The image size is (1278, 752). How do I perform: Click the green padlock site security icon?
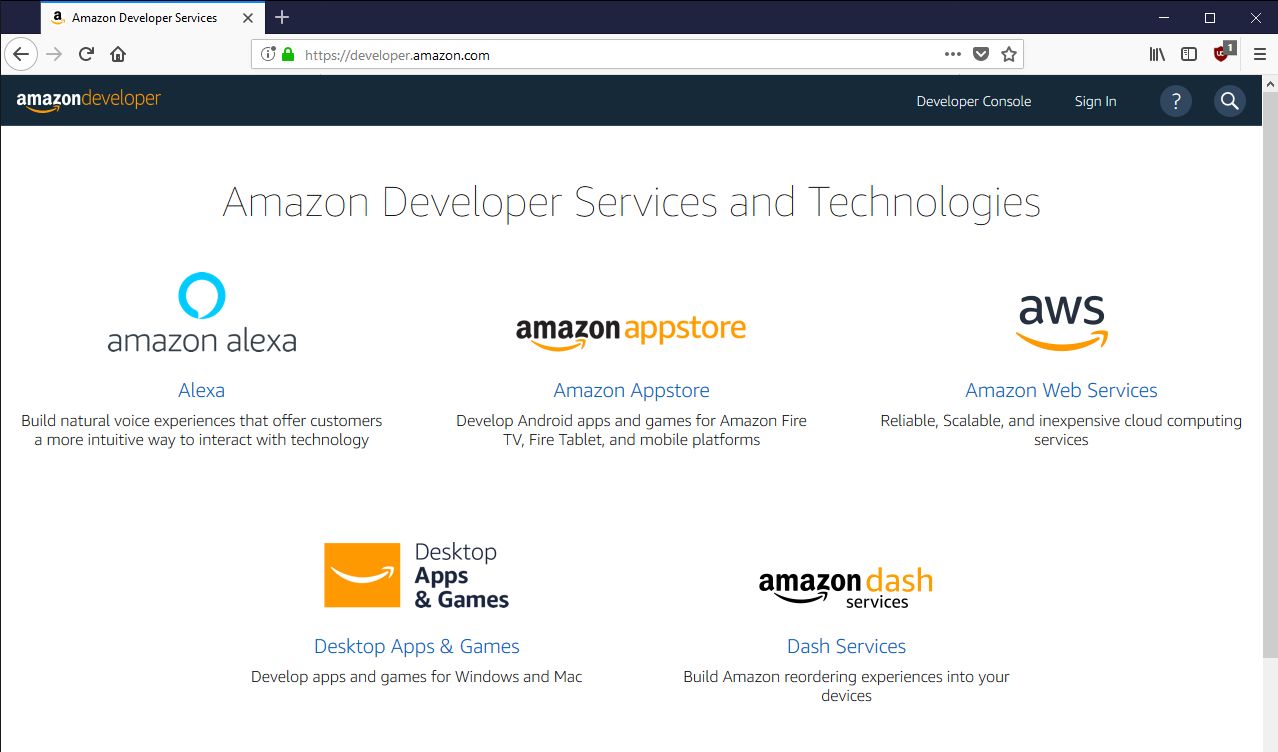(288, 55)
